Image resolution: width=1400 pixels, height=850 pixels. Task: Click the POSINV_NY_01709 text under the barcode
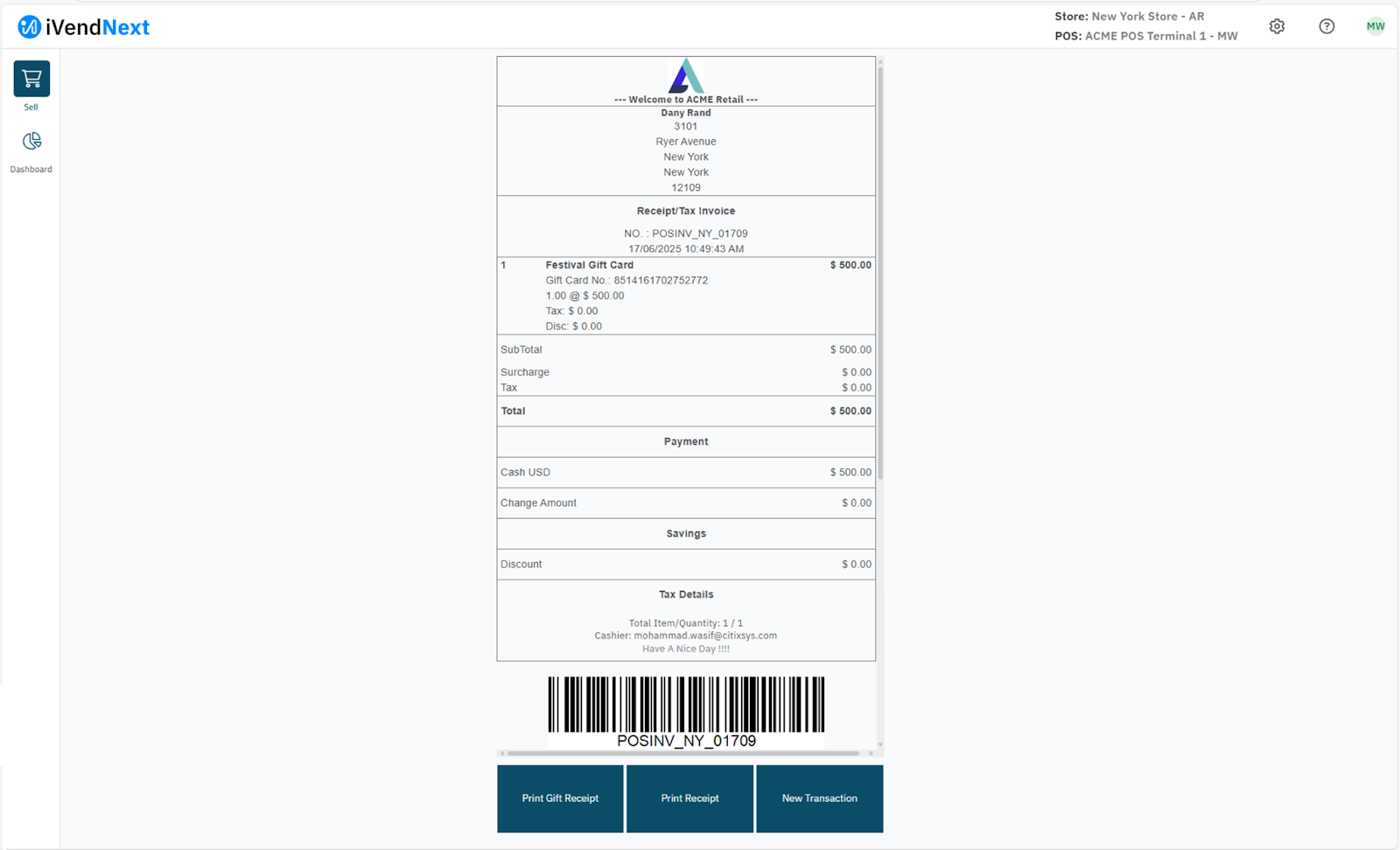coord(686,741)
